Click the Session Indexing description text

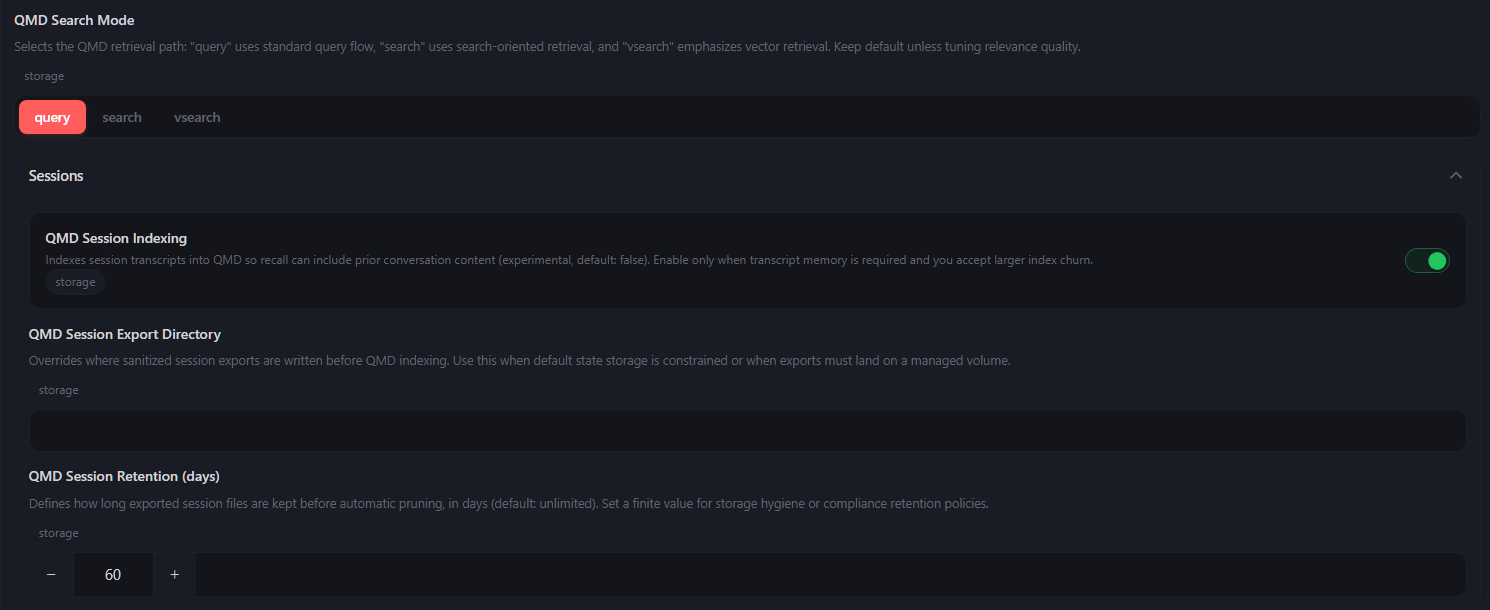569,260
